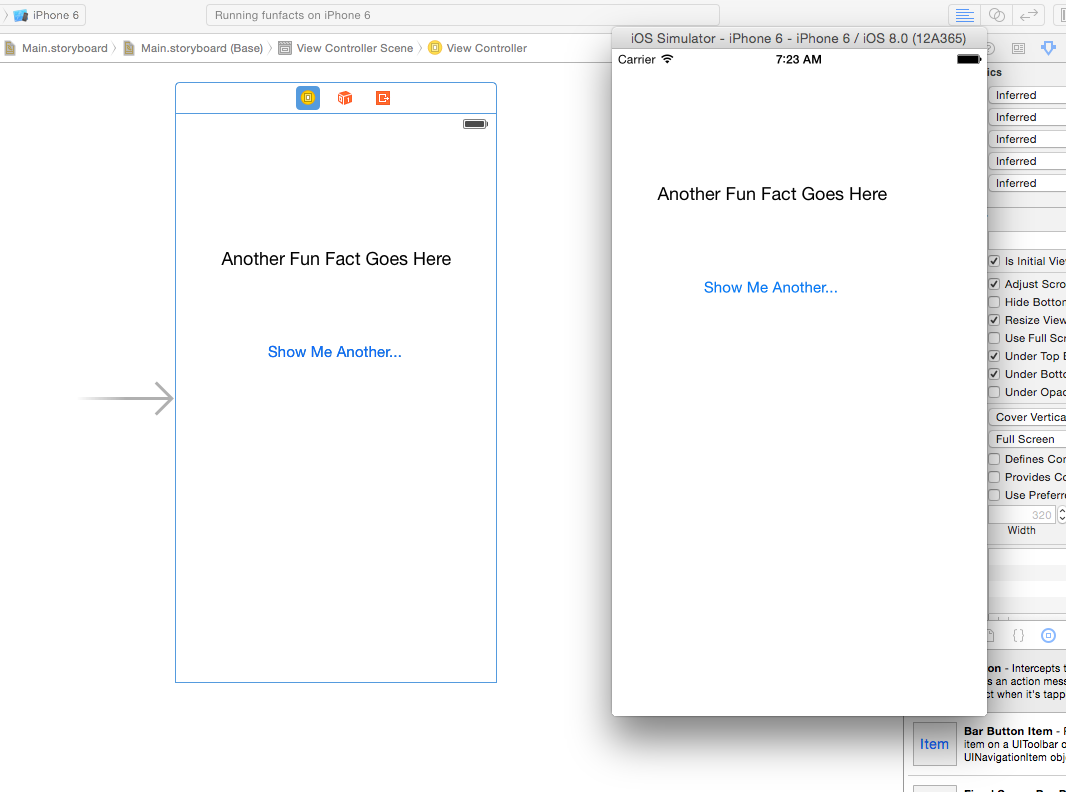Show the Object library
This screenshot has width=1066, height=792.
tap(1048, 635)
